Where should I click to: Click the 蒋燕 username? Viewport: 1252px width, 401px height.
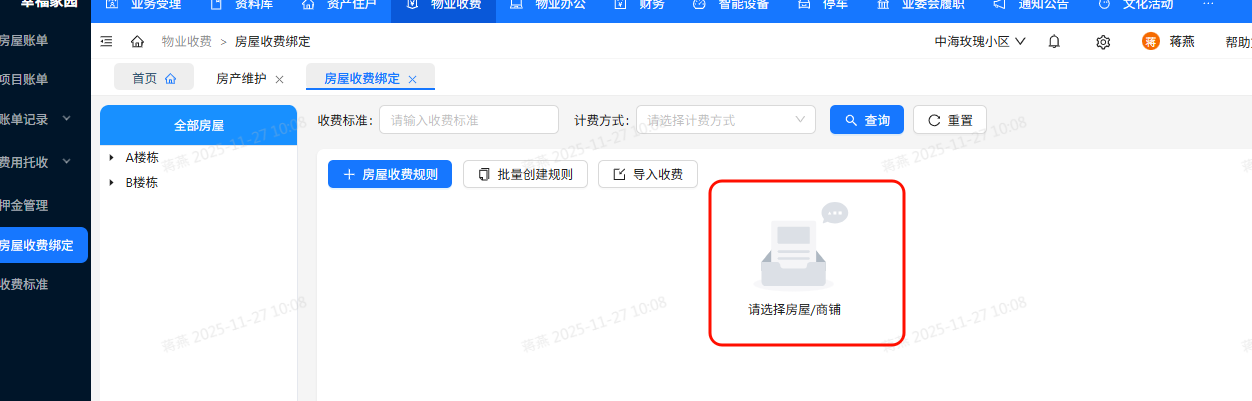1182,42
